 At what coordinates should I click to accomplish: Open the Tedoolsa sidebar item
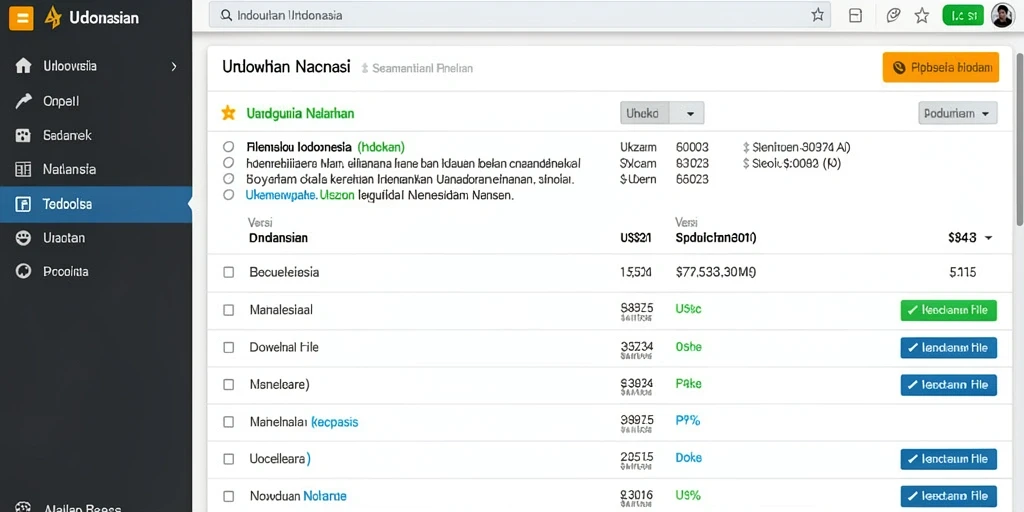coord(96,204)
